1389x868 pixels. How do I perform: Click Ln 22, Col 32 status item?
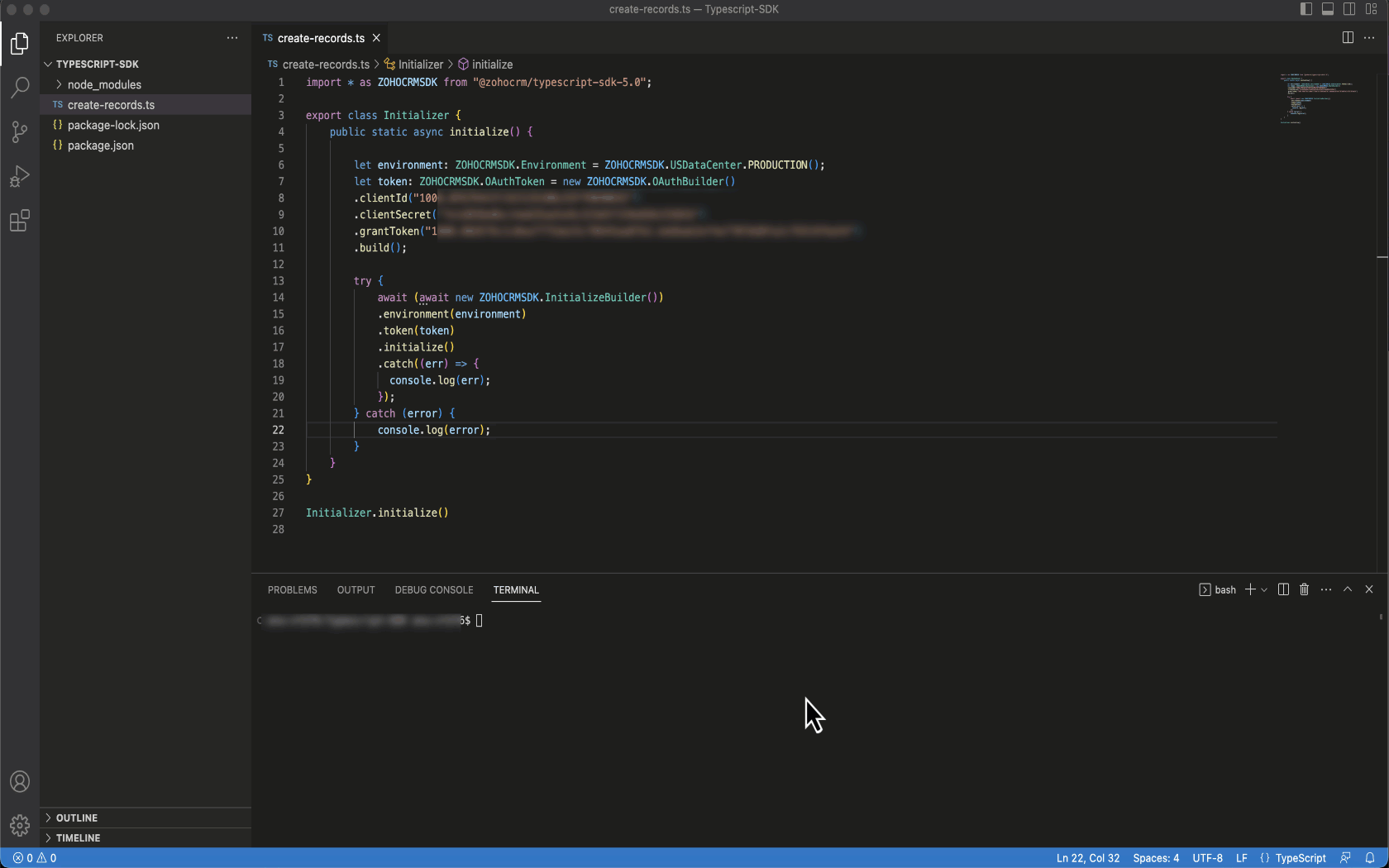(1088, 858)
